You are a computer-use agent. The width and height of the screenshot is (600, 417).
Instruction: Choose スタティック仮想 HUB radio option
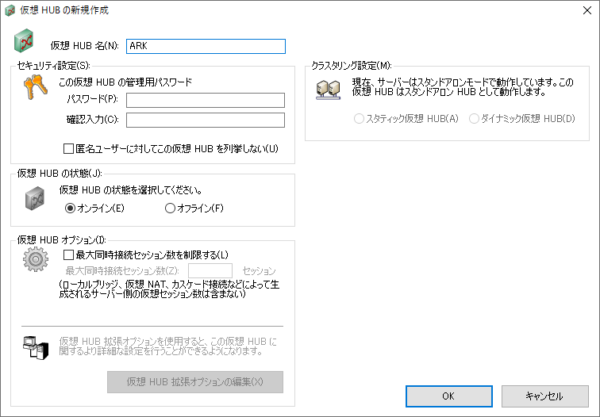360,119
